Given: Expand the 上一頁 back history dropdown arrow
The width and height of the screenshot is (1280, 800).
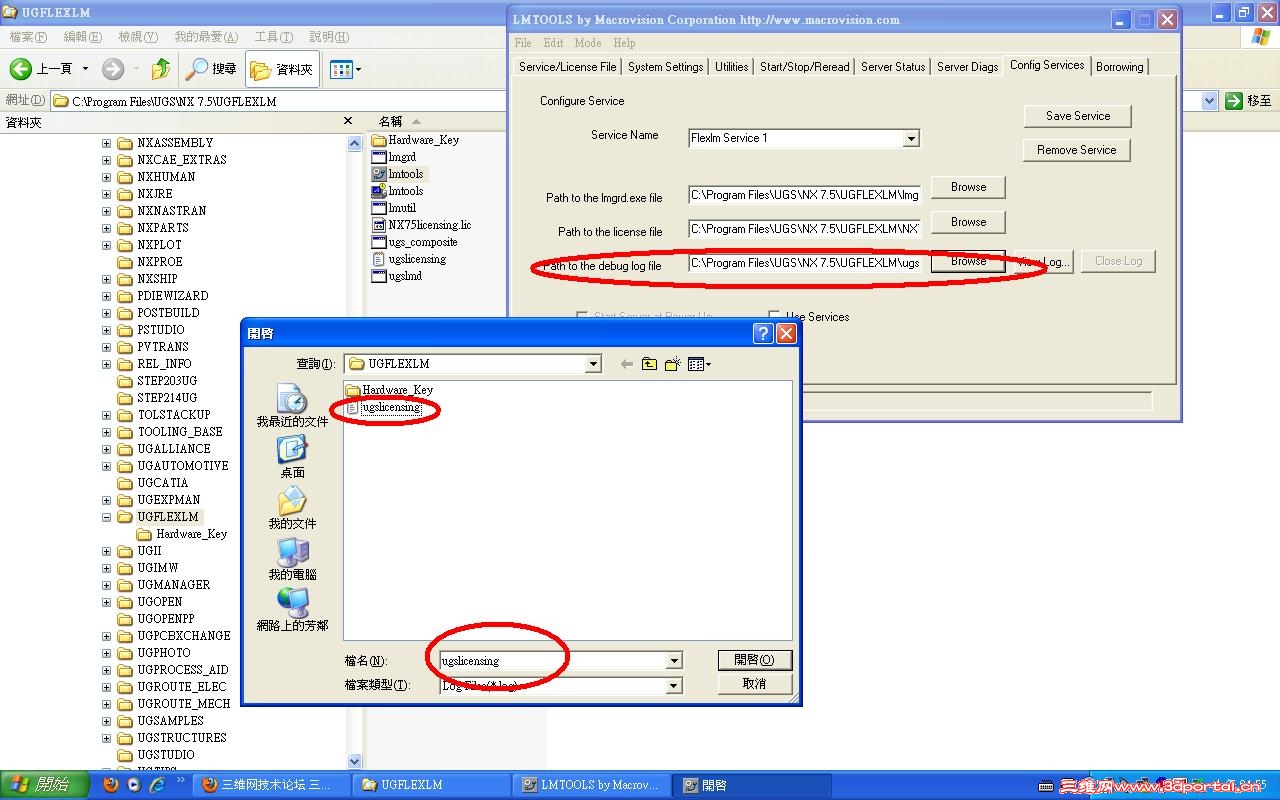Looking at the screenshot, I should (x=85, y=69).
